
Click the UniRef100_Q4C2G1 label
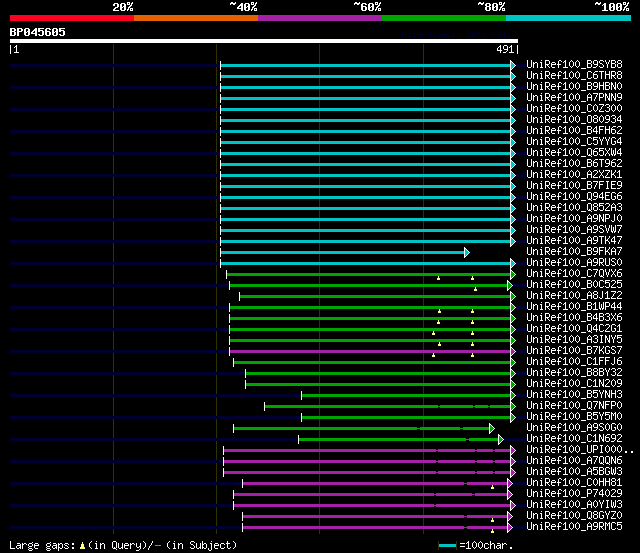(x=574, y=329)
